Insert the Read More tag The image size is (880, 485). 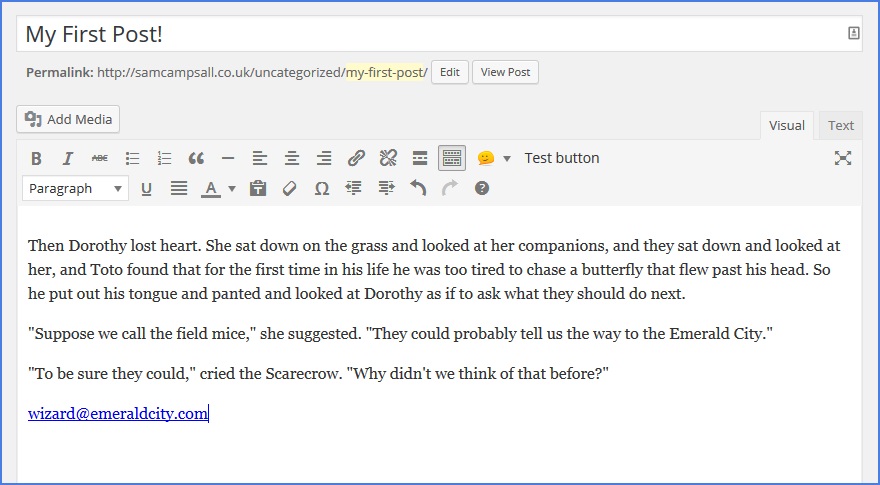pos(420,158)
